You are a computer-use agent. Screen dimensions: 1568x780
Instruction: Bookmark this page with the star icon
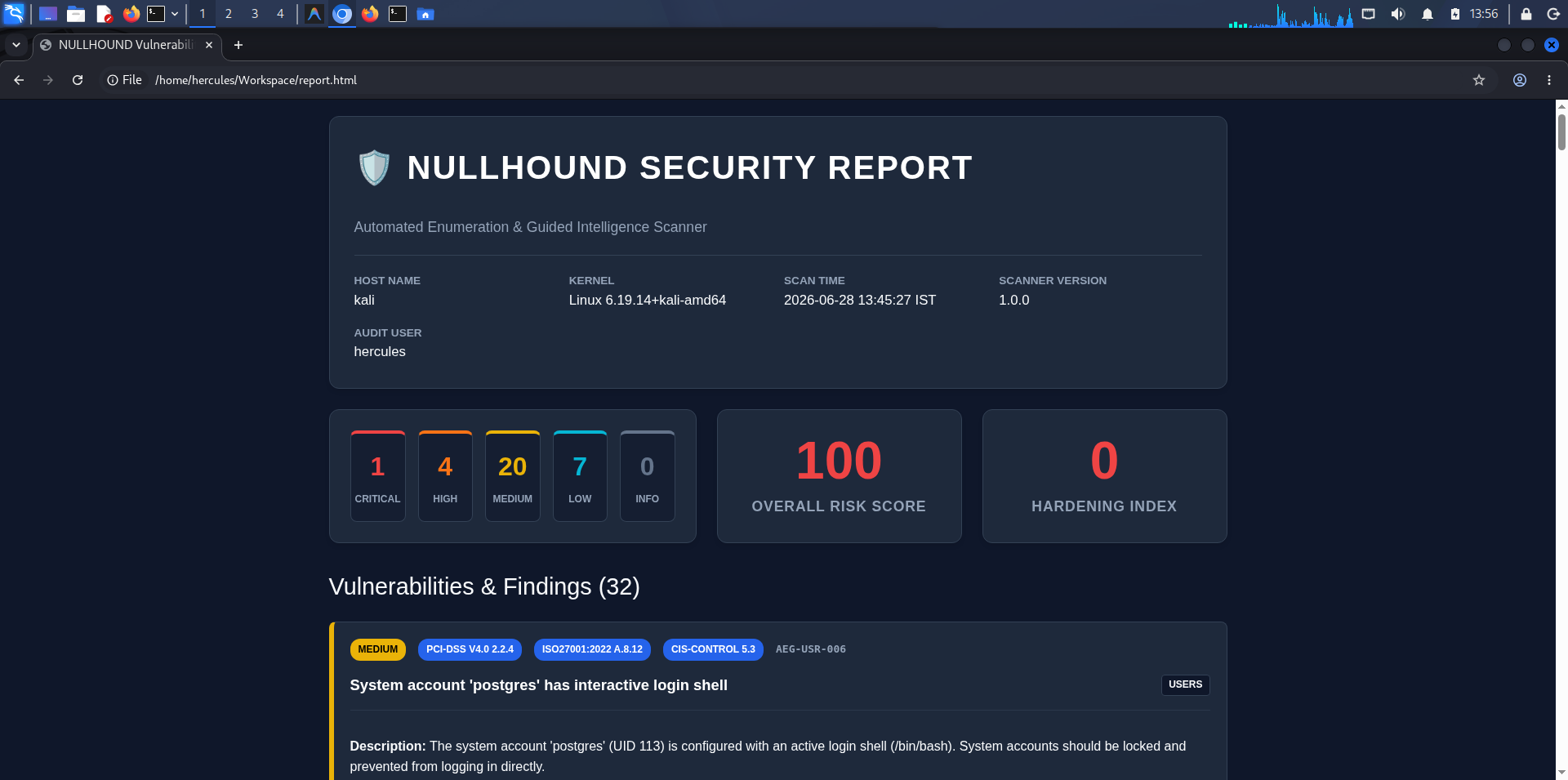(x=1479, y=80)
